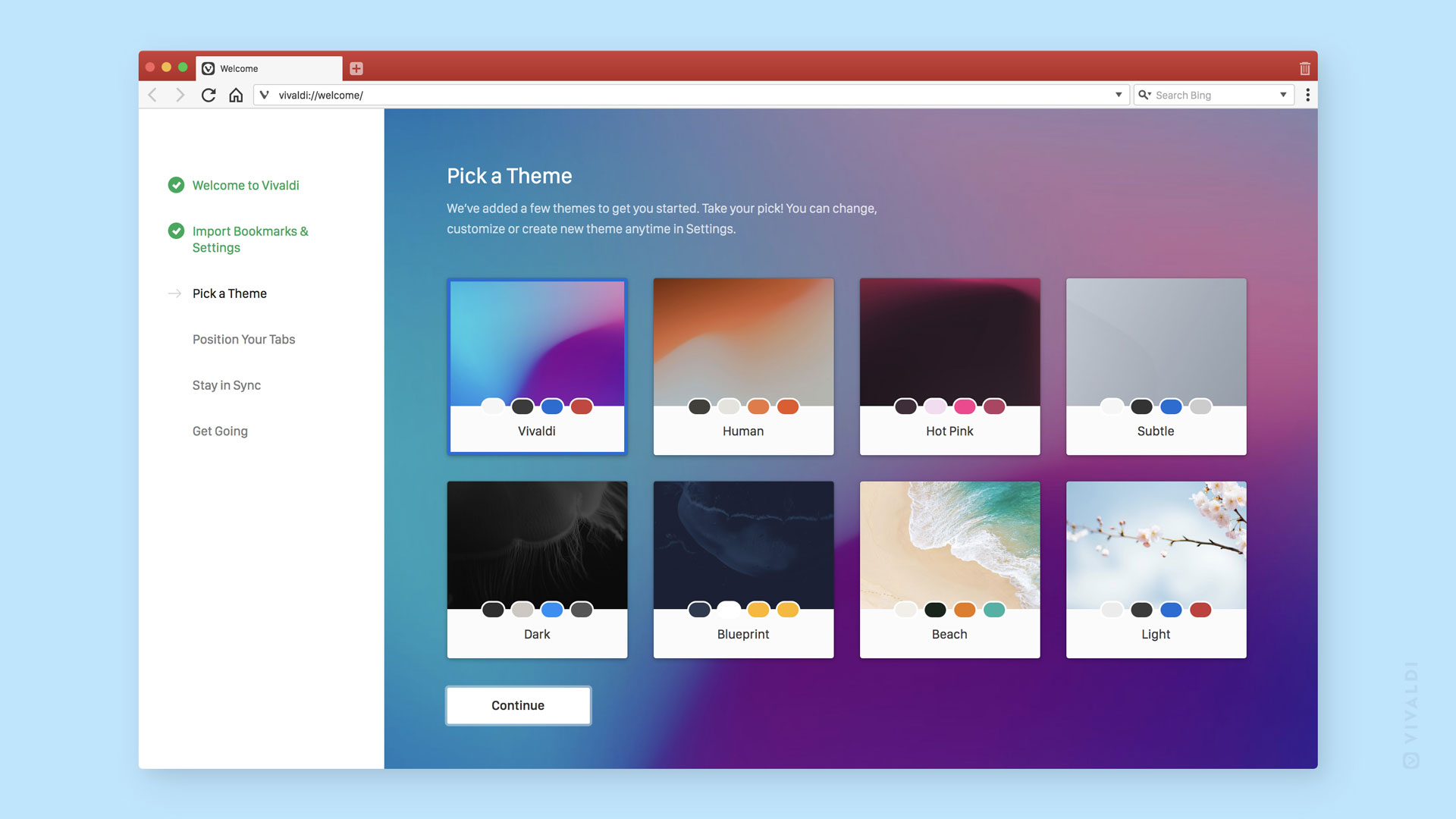The image size is (1456, 819).
Task: Navigate to Welcome to Vivaldi step
Action: 244,185
